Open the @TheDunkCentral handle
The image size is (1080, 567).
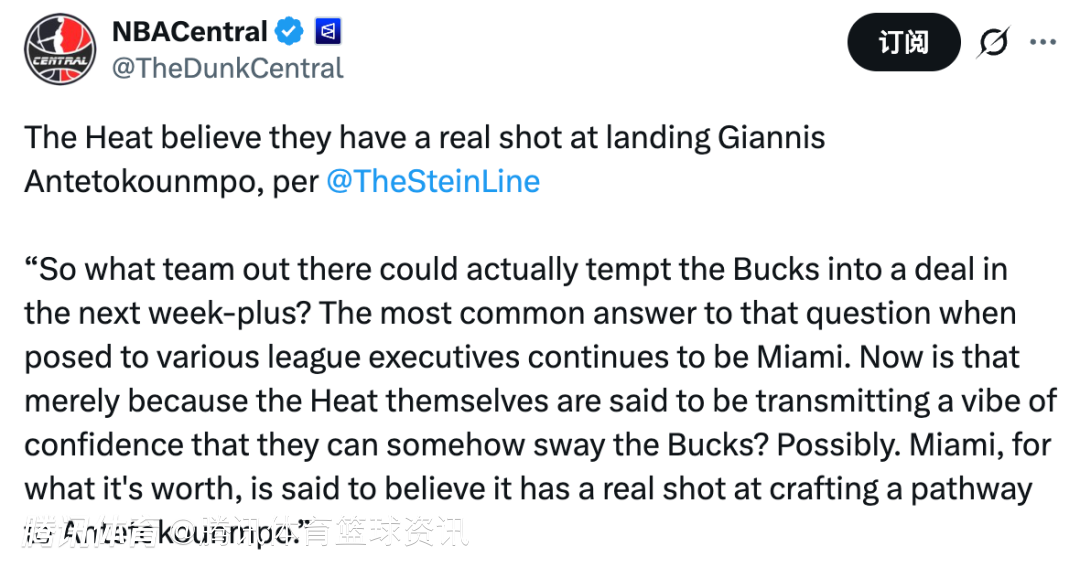coord(227,68)
